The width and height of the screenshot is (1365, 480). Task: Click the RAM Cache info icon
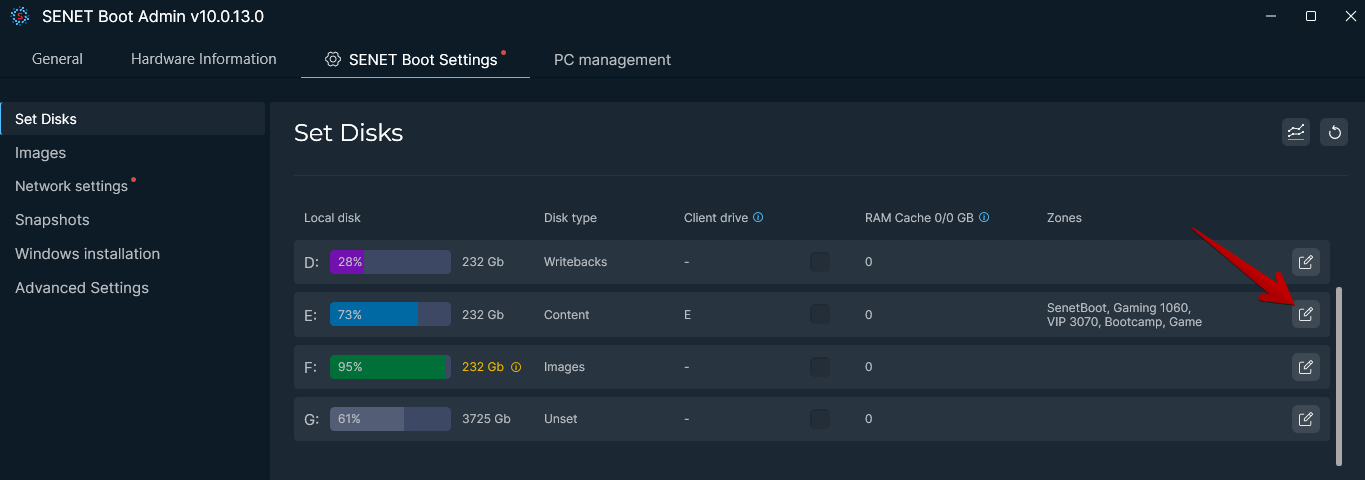[x=984, y=217]
